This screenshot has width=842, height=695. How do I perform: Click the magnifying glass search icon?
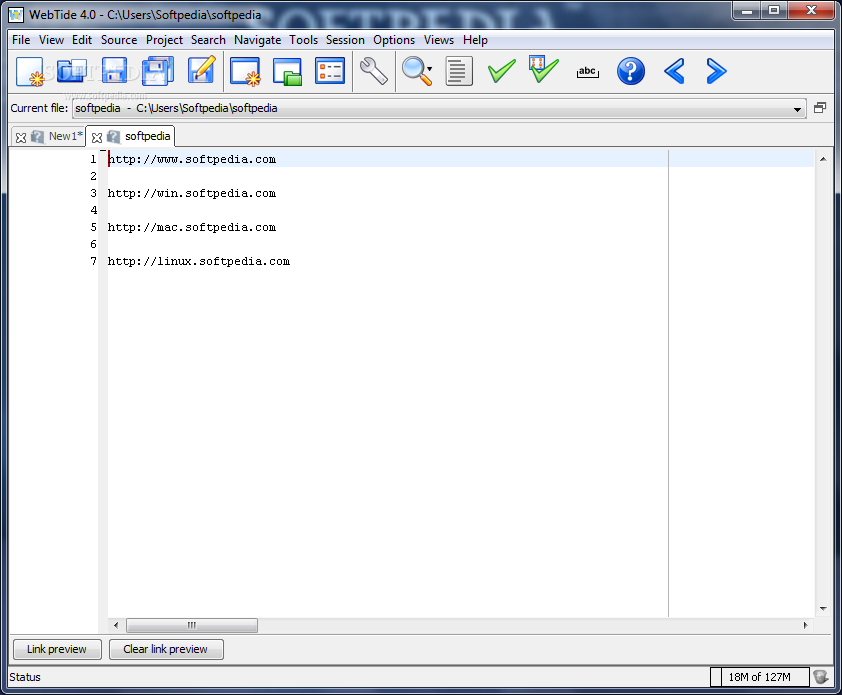415,71
